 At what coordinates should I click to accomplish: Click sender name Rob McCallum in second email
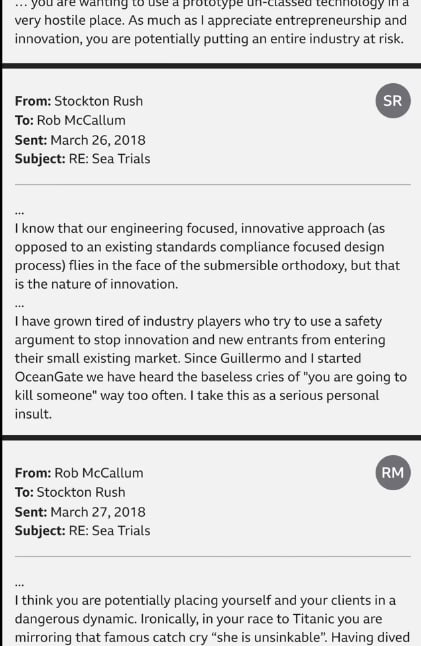[x=99, y=473]
